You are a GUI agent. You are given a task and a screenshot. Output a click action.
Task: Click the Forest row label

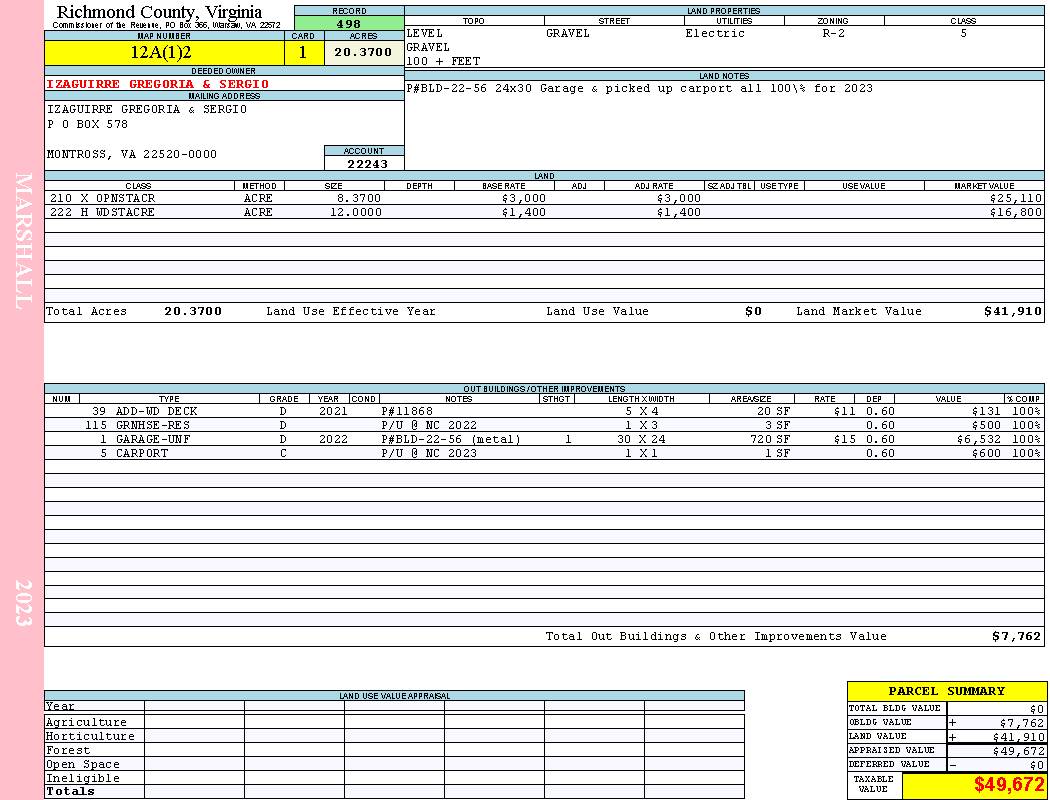(68, 750)
